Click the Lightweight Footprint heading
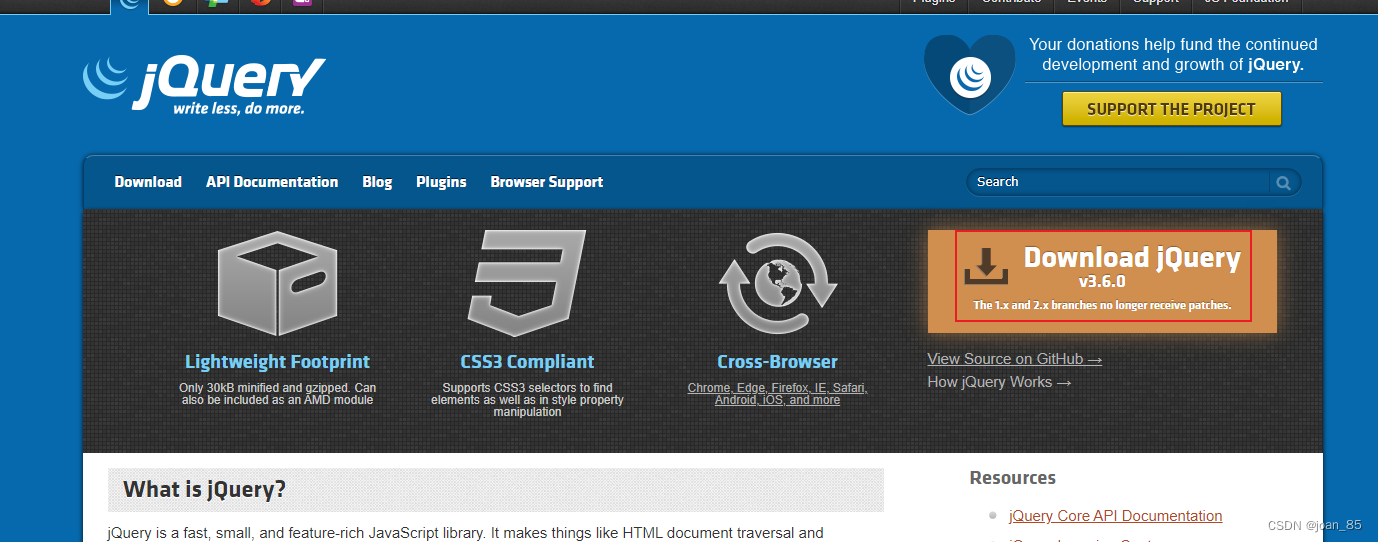 coord(277,362)
